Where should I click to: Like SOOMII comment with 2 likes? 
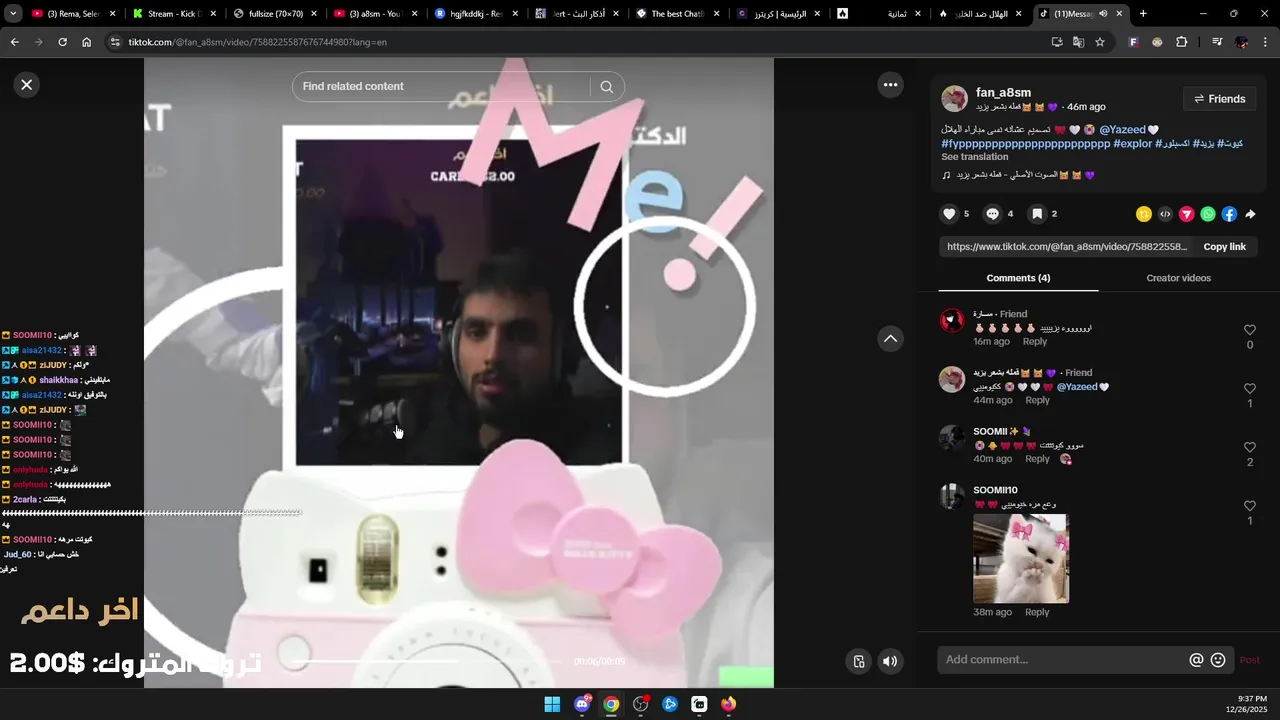(1249, 448)
